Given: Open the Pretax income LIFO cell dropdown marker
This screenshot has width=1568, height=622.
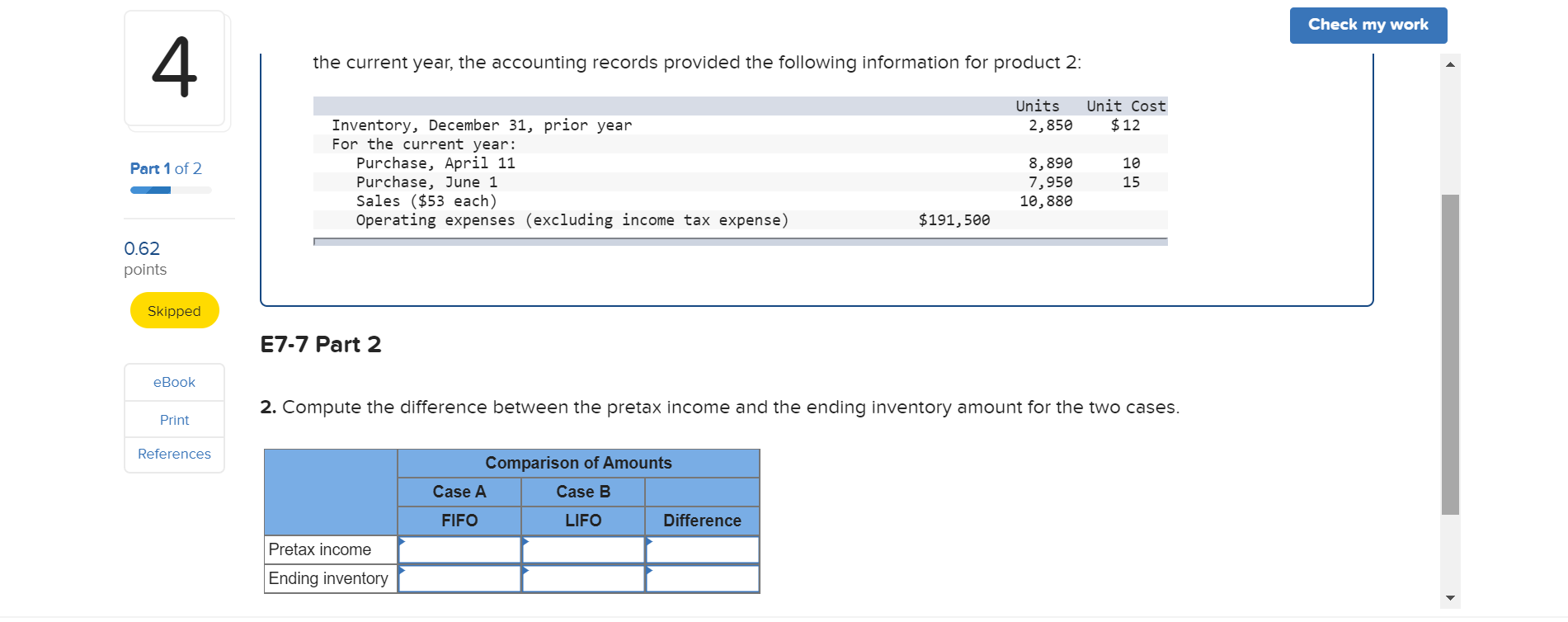Looking at the screenshot, I should 526,543.
